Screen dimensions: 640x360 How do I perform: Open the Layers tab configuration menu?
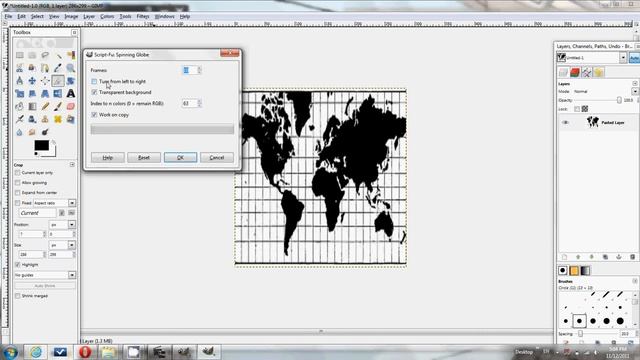[x=635, y=83]
